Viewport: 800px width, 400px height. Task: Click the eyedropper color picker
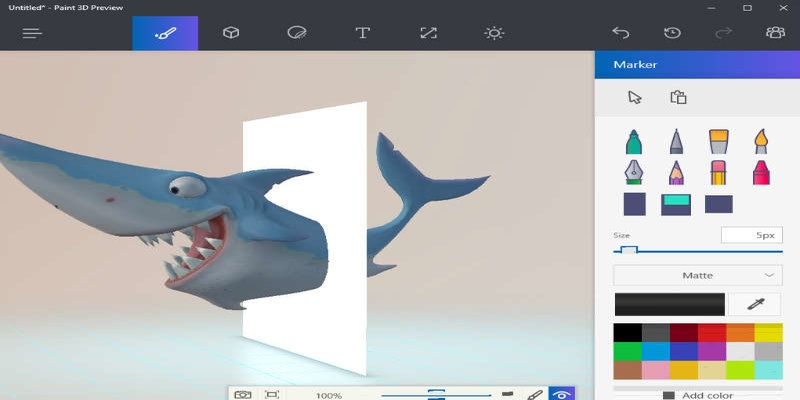click(x=755, y=304)
